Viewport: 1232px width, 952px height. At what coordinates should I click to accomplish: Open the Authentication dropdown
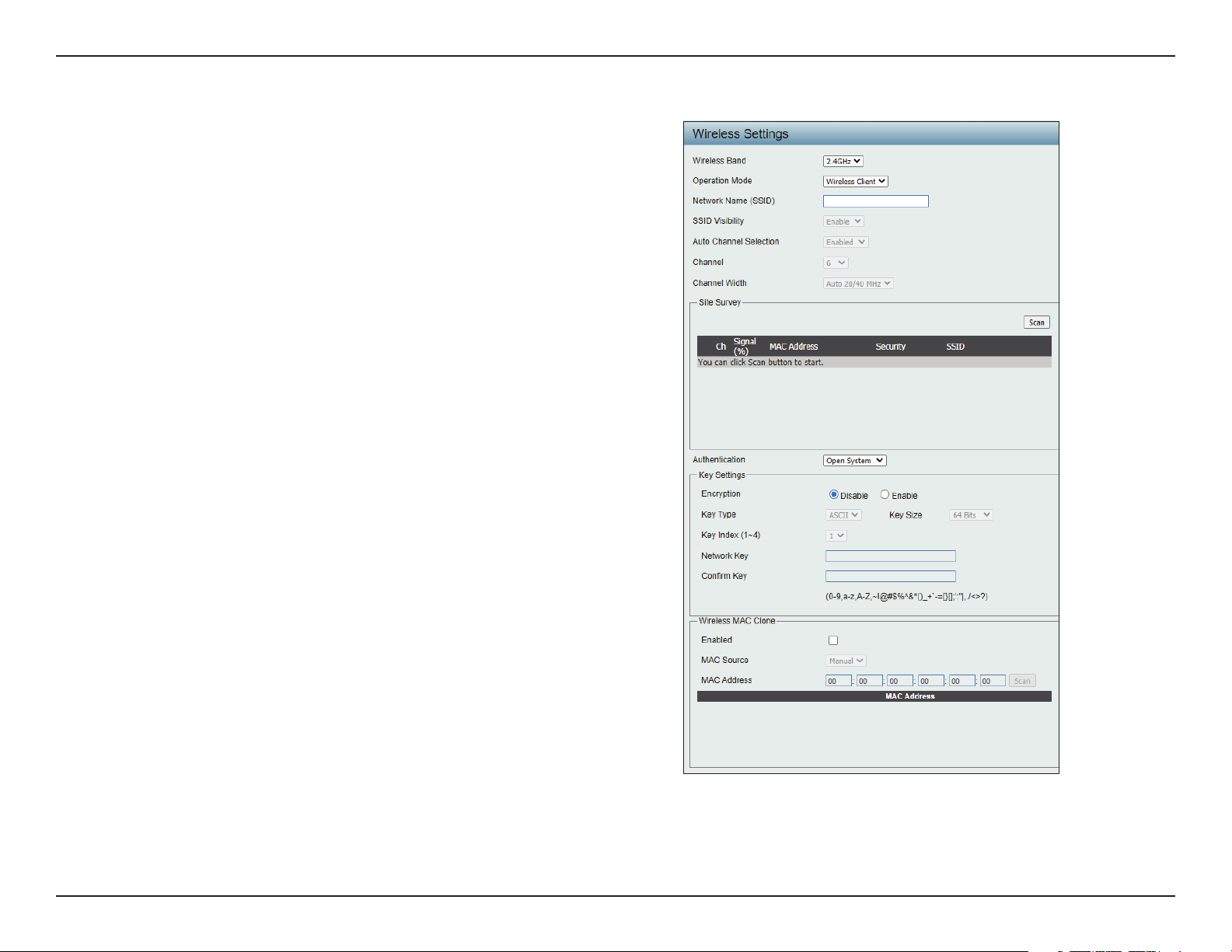[x=854, y=460]
